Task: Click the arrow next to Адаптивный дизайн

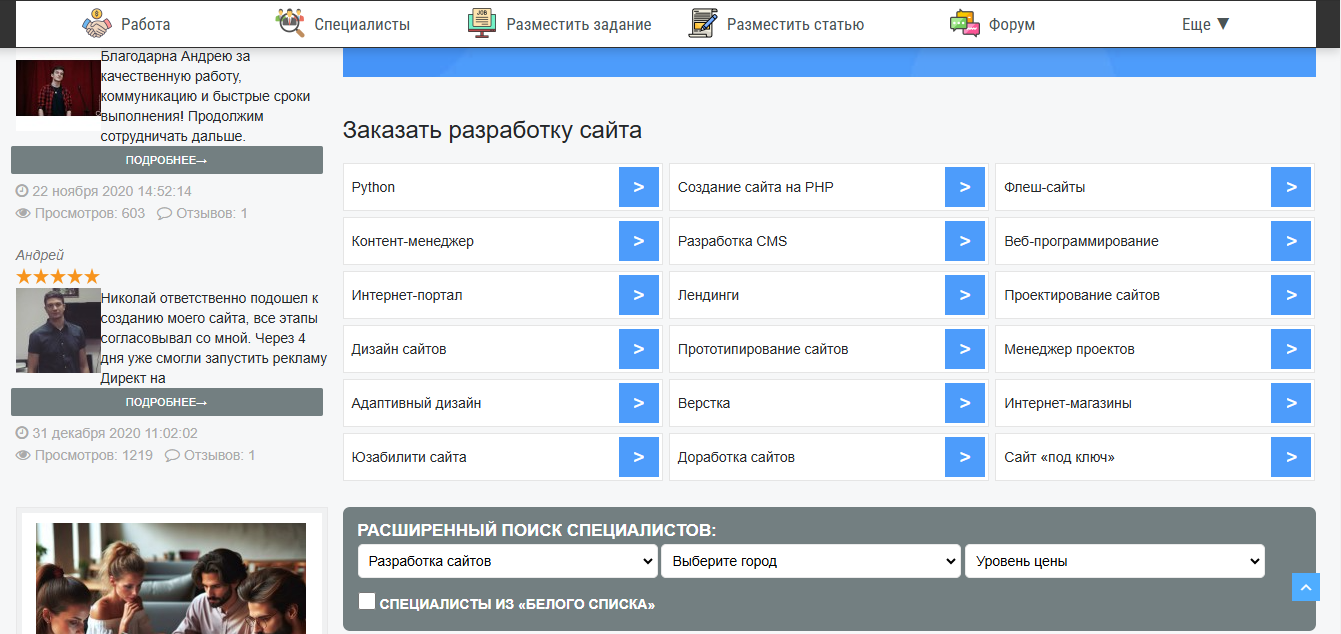Action: (x=639, y=403)
